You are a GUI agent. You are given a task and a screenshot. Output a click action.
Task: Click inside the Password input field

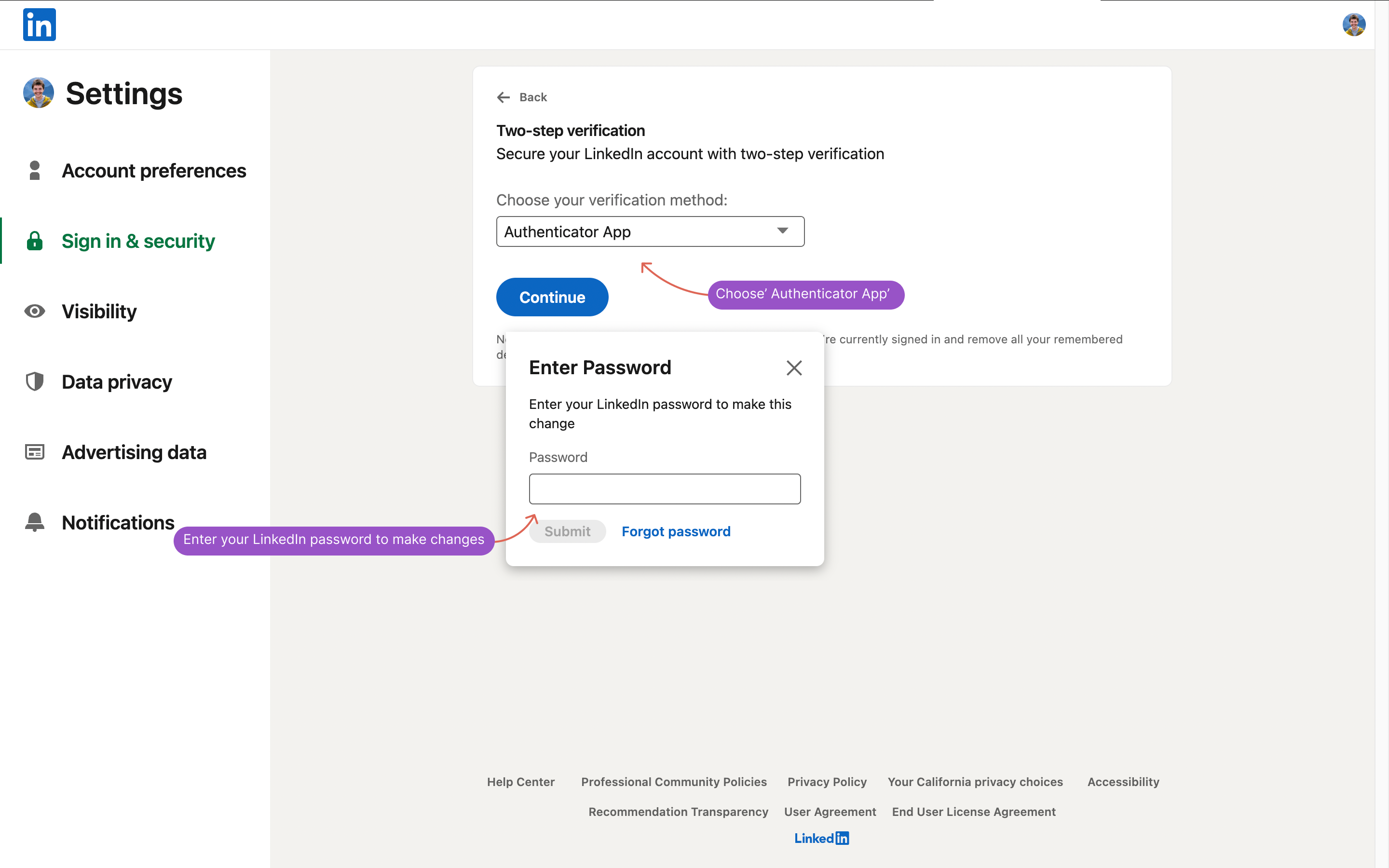665,488
